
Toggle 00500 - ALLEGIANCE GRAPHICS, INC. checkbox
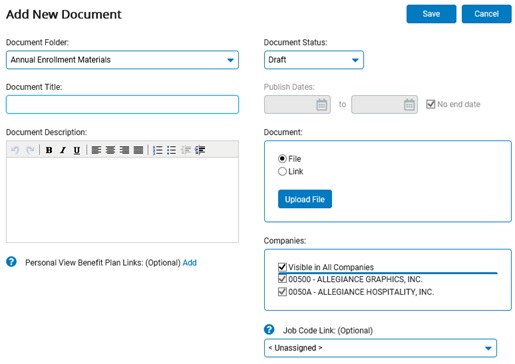coord(282,279)
